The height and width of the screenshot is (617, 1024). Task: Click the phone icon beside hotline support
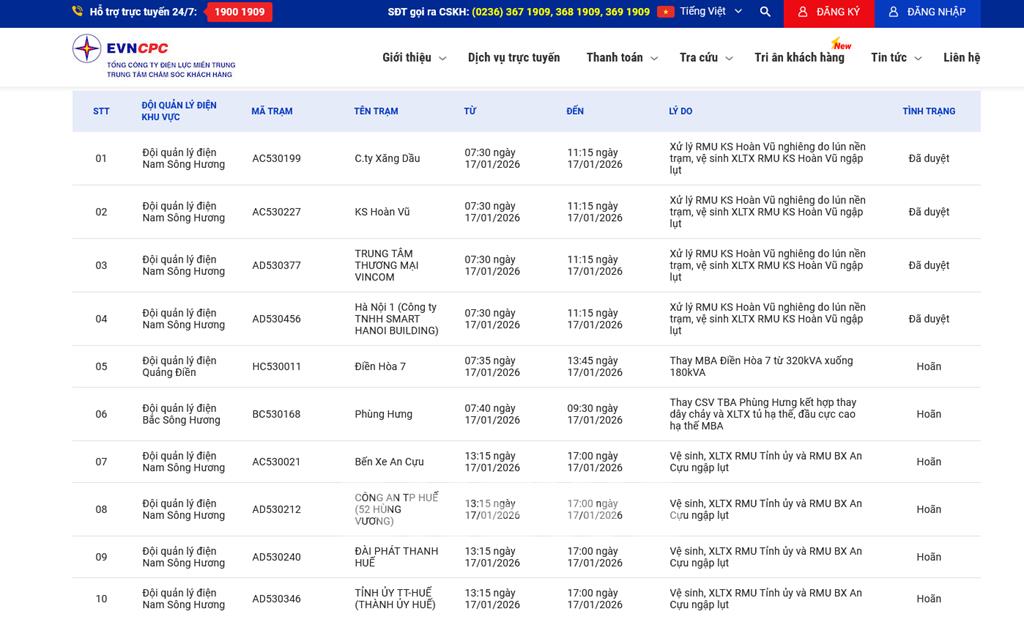tap(78, 12)
